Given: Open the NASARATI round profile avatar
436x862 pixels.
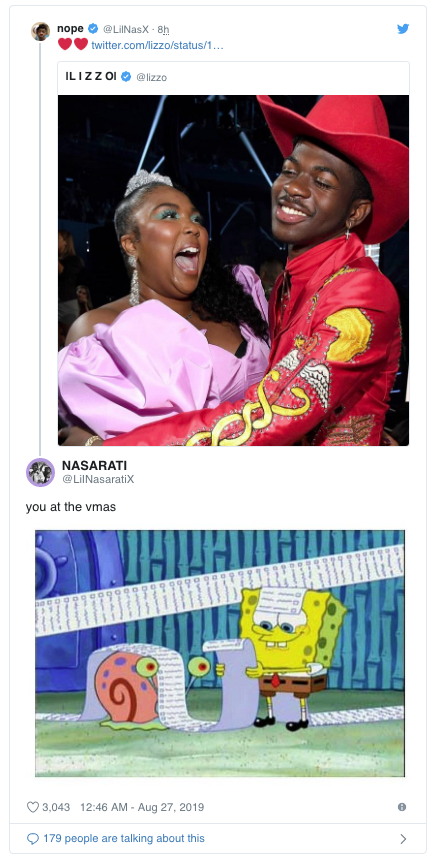Looking at the screenshot, I should [x=40, y=472].
